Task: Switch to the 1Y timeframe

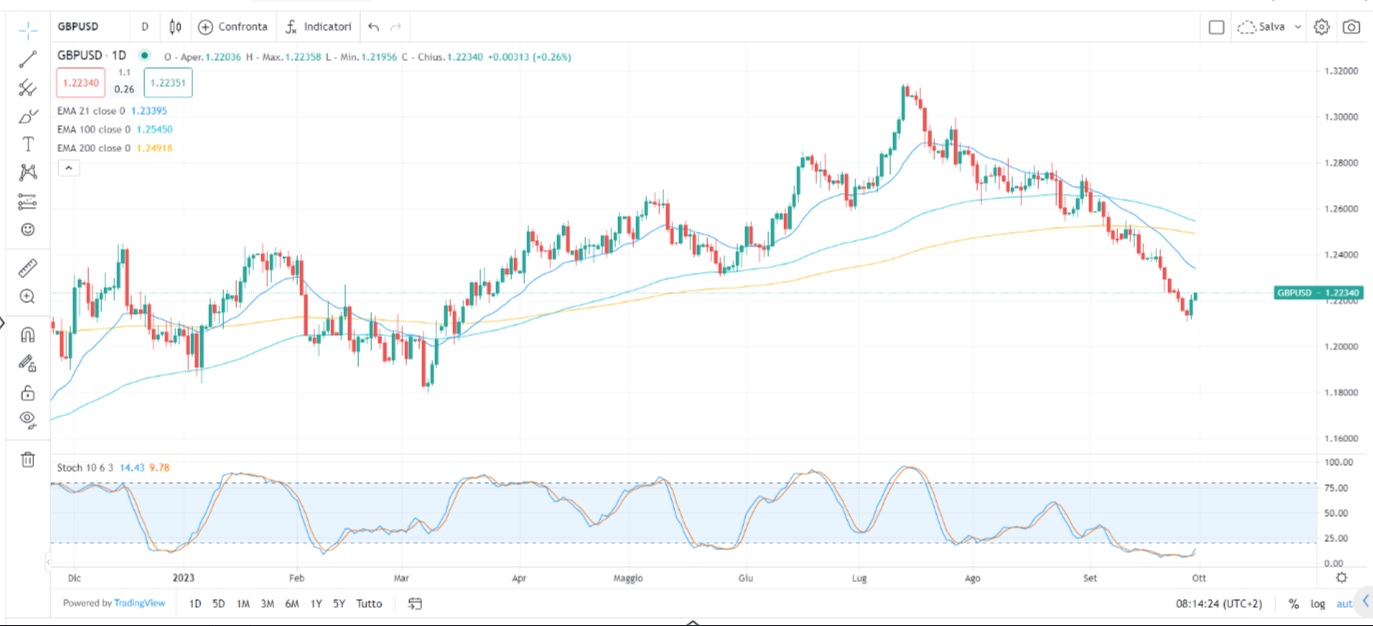Action: tap(316, 604)
